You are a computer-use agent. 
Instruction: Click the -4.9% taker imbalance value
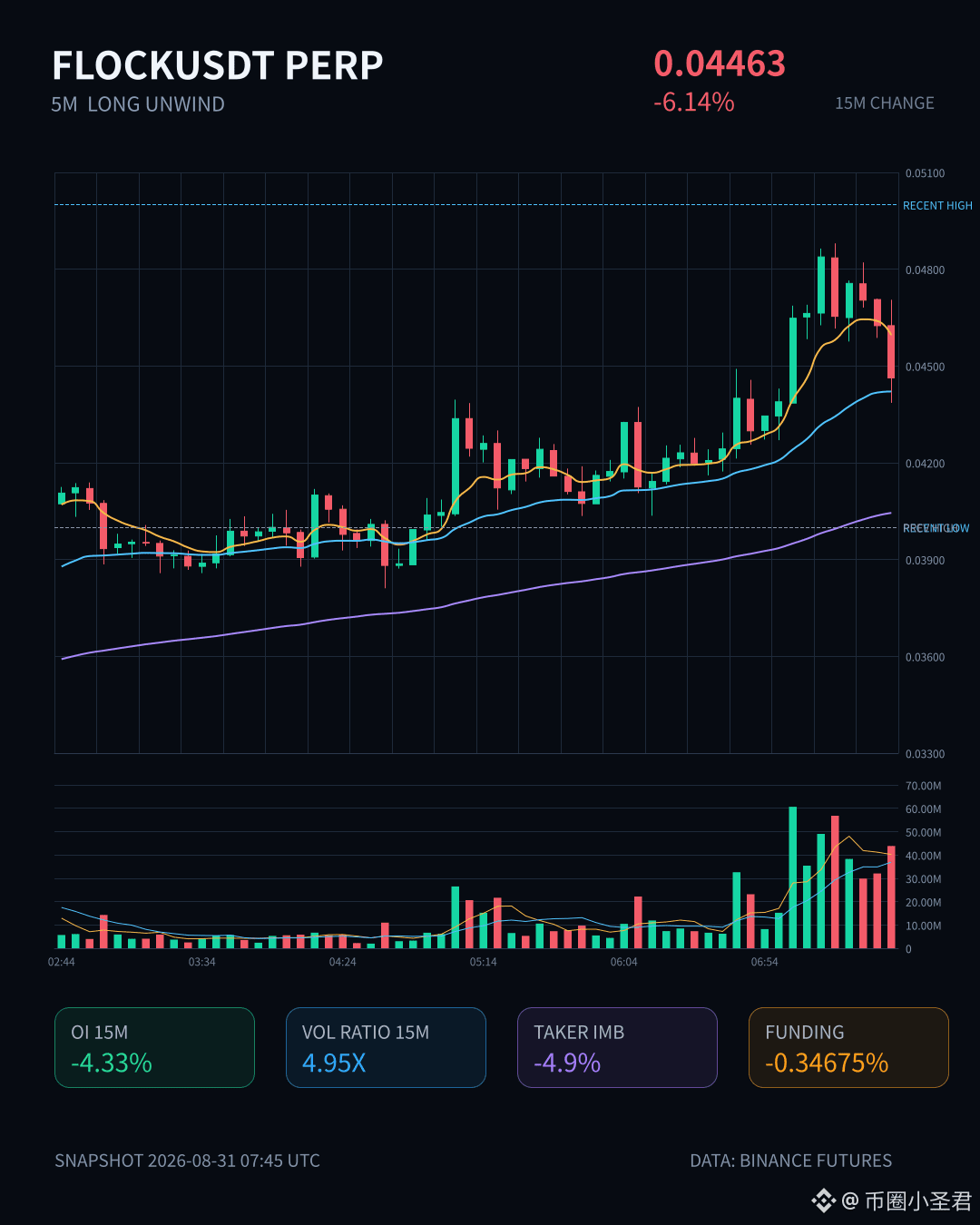(567, 1063)
